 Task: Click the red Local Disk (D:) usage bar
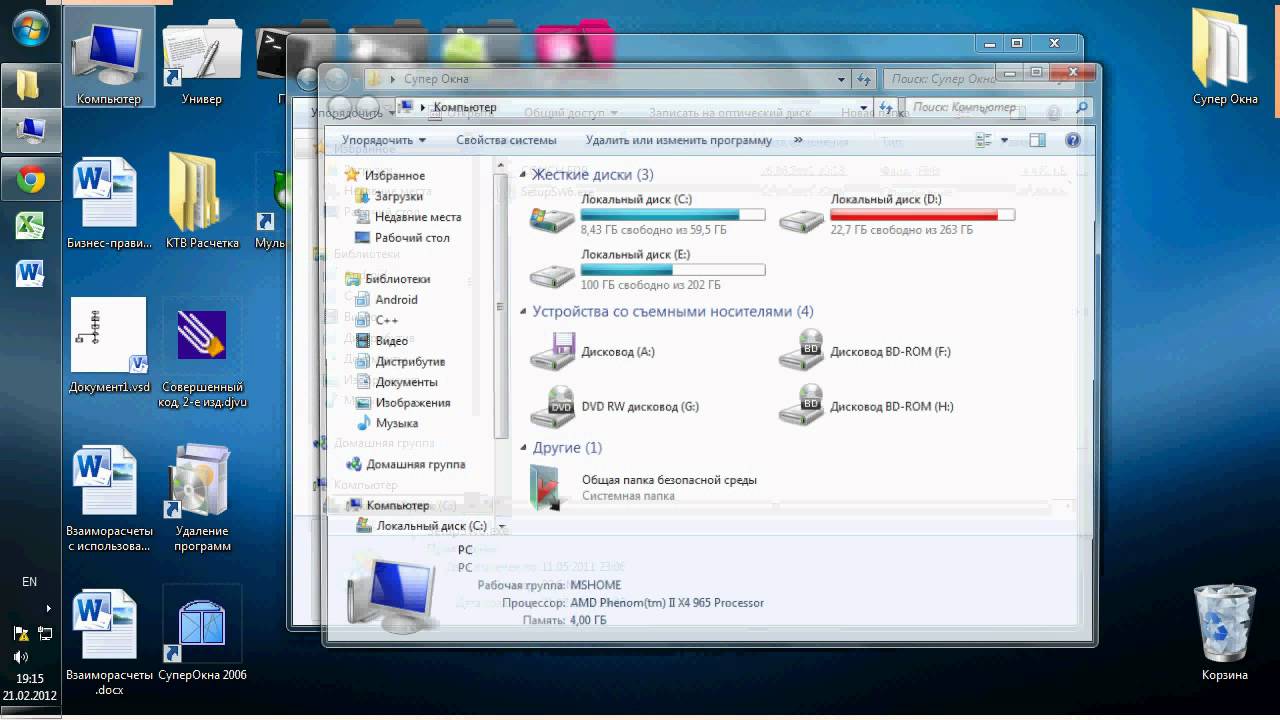[922, 215]
